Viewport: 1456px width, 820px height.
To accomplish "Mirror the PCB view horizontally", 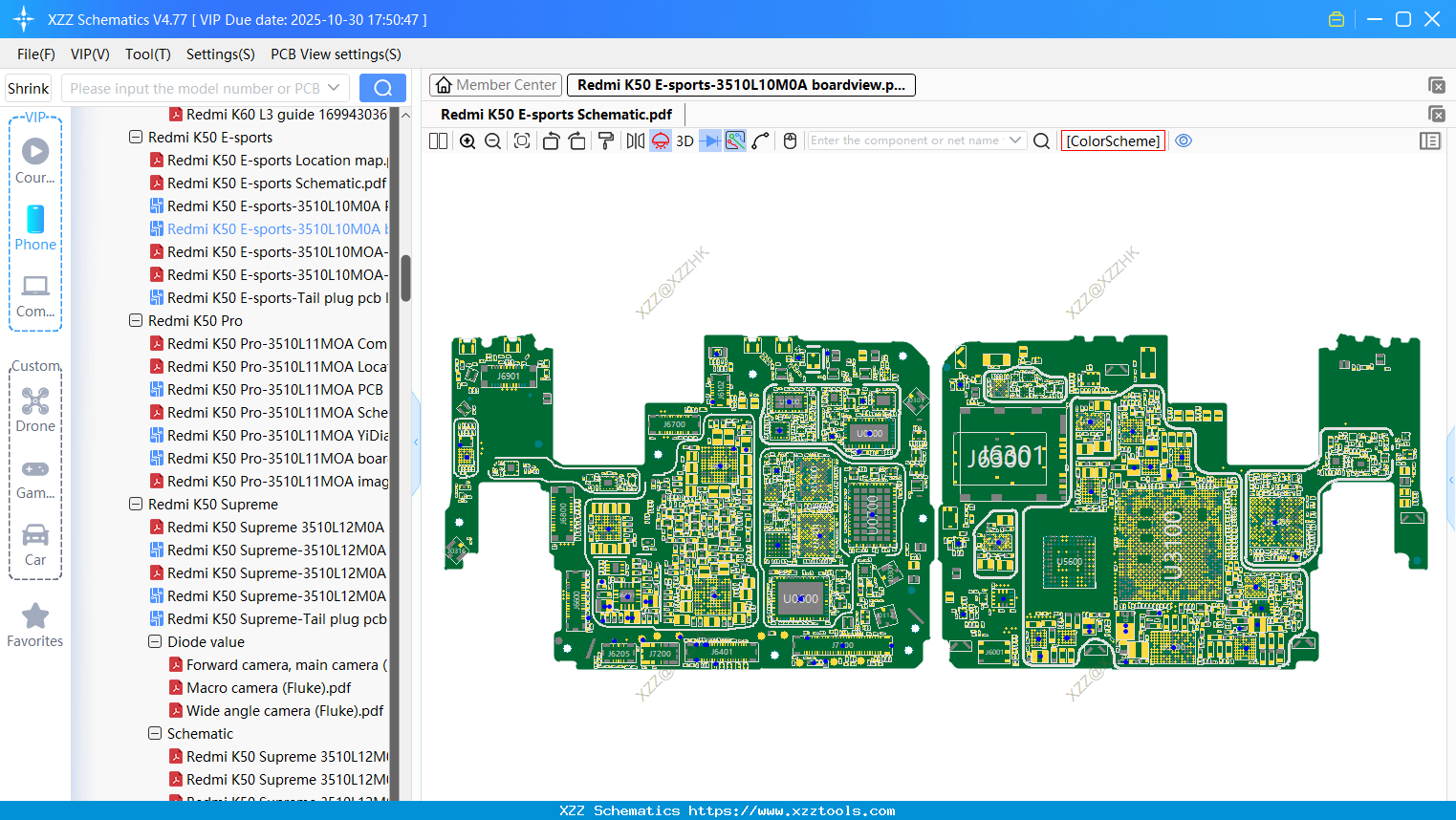I will click(635, 140).
